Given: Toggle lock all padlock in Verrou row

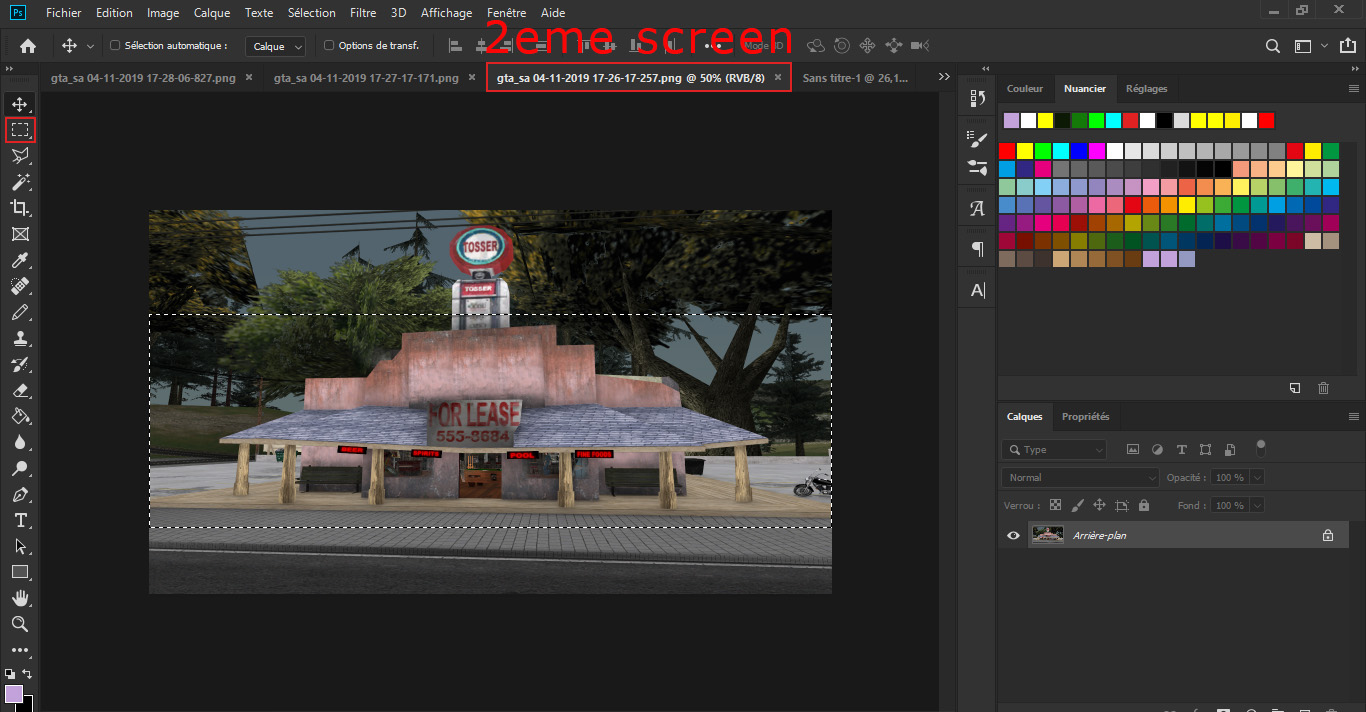Looking at the screenshot, I should (1144, 506).
